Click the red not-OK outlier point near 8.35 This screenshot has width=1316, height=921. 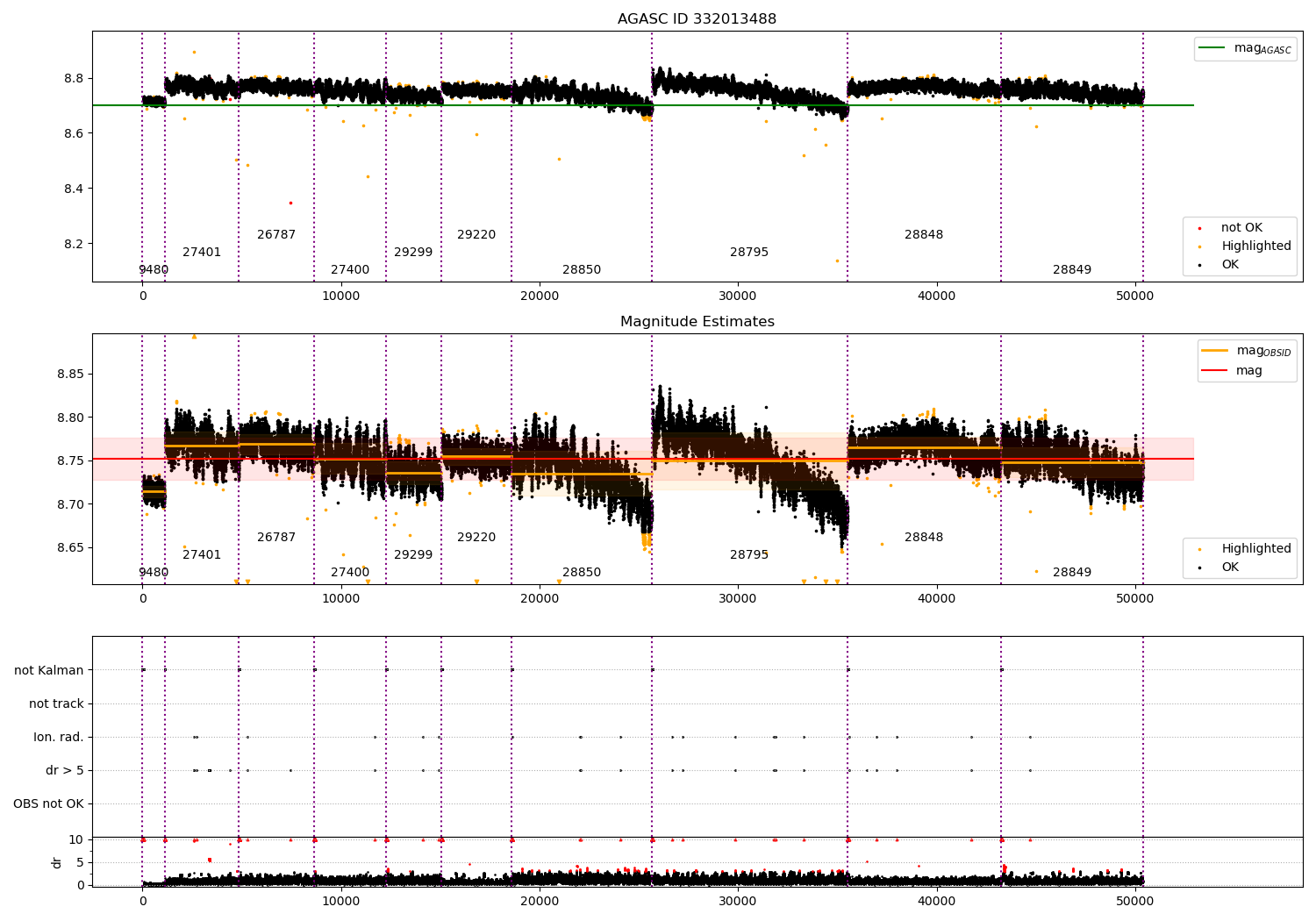pyautogui.click(x=290, y=203)
